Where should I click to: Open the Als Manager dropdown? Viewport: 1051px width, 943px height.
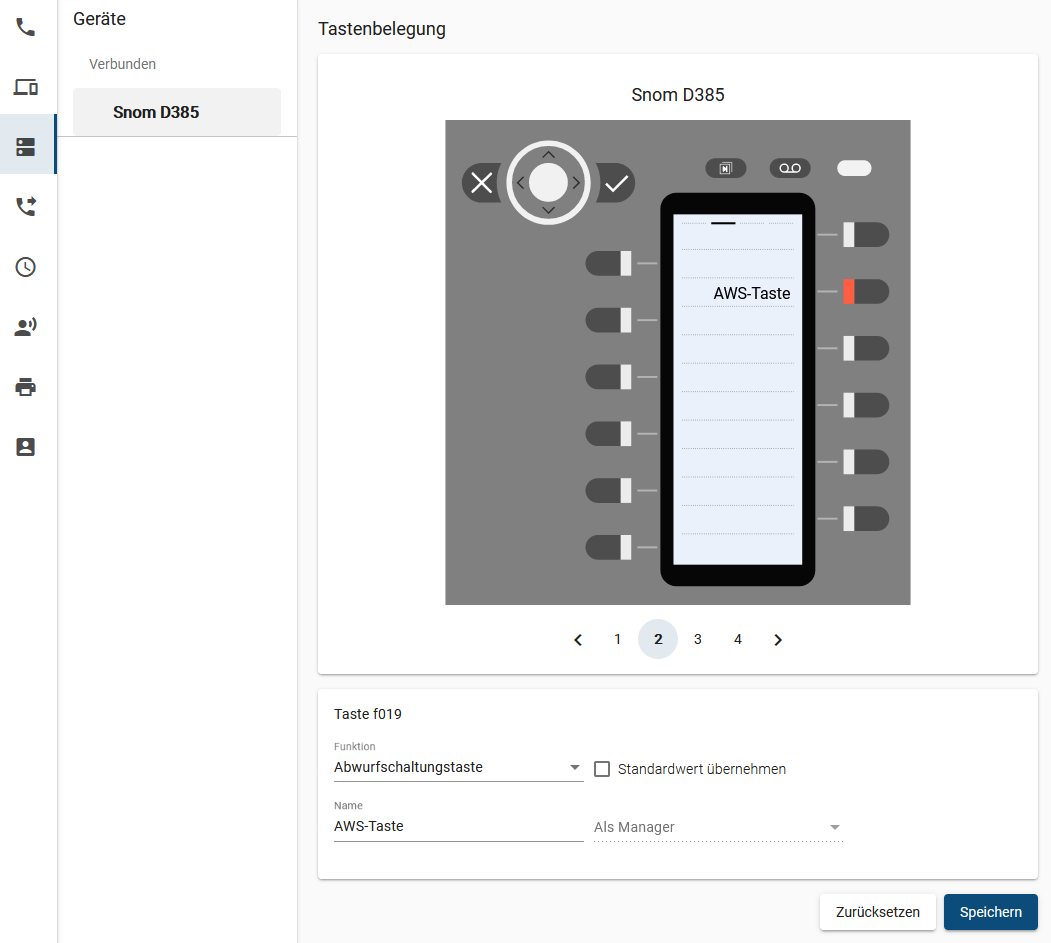click(x=718, y=827)
